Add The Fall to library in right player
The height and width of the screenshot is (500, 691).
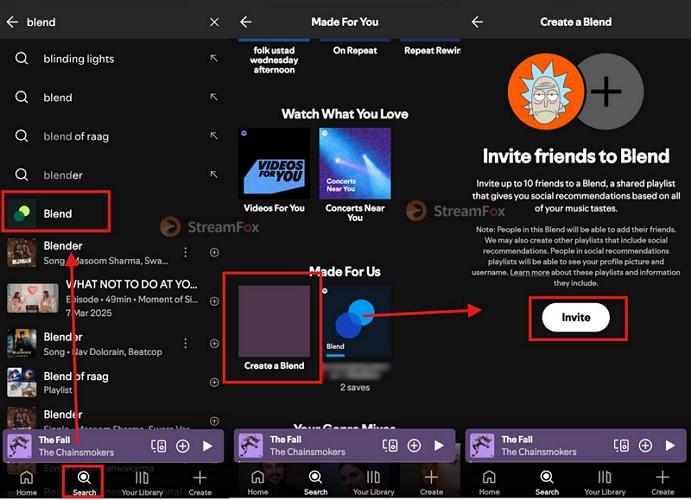646,446
